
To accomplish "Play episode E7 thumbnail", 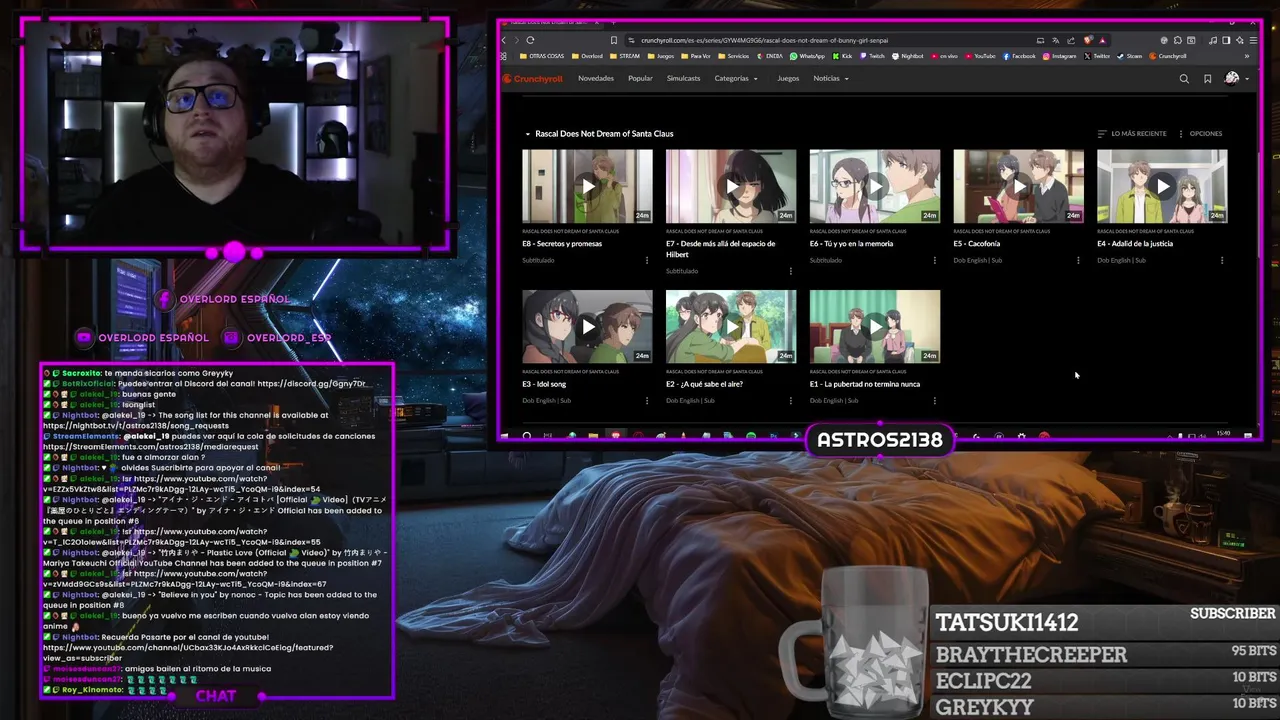I will click(731, 186).
